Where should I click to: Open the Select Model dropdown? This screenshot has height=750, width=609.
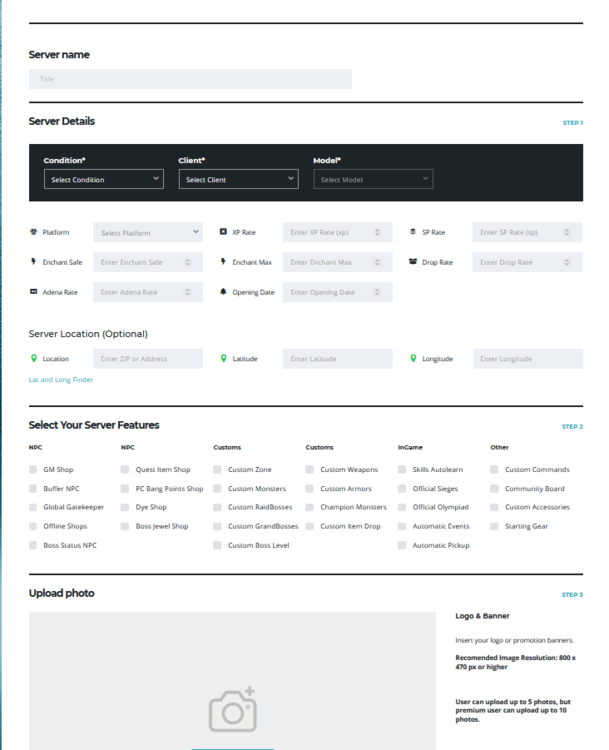click(373, 179)
